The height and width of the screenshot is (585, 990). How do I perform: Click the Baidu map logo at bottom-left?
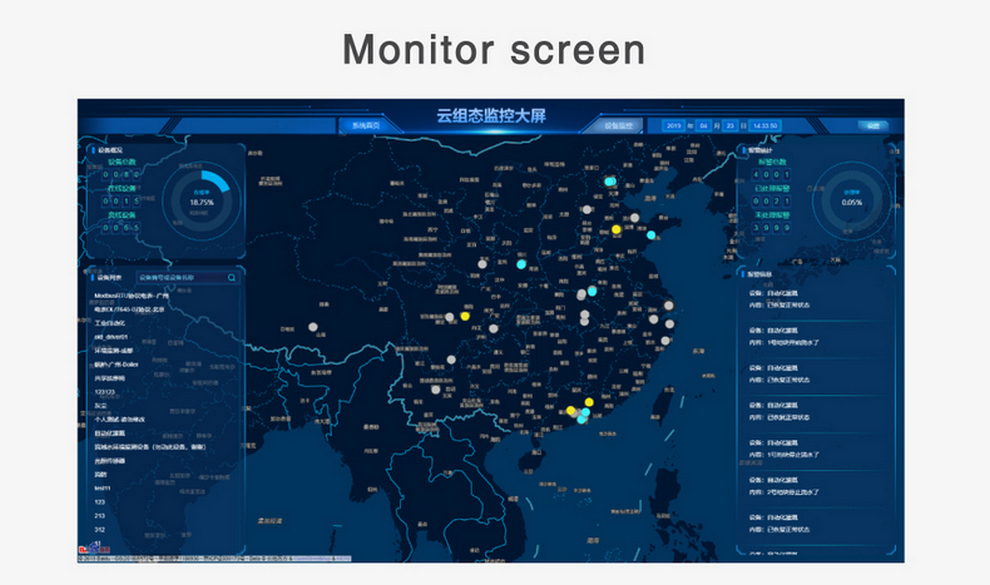[89, 547]
